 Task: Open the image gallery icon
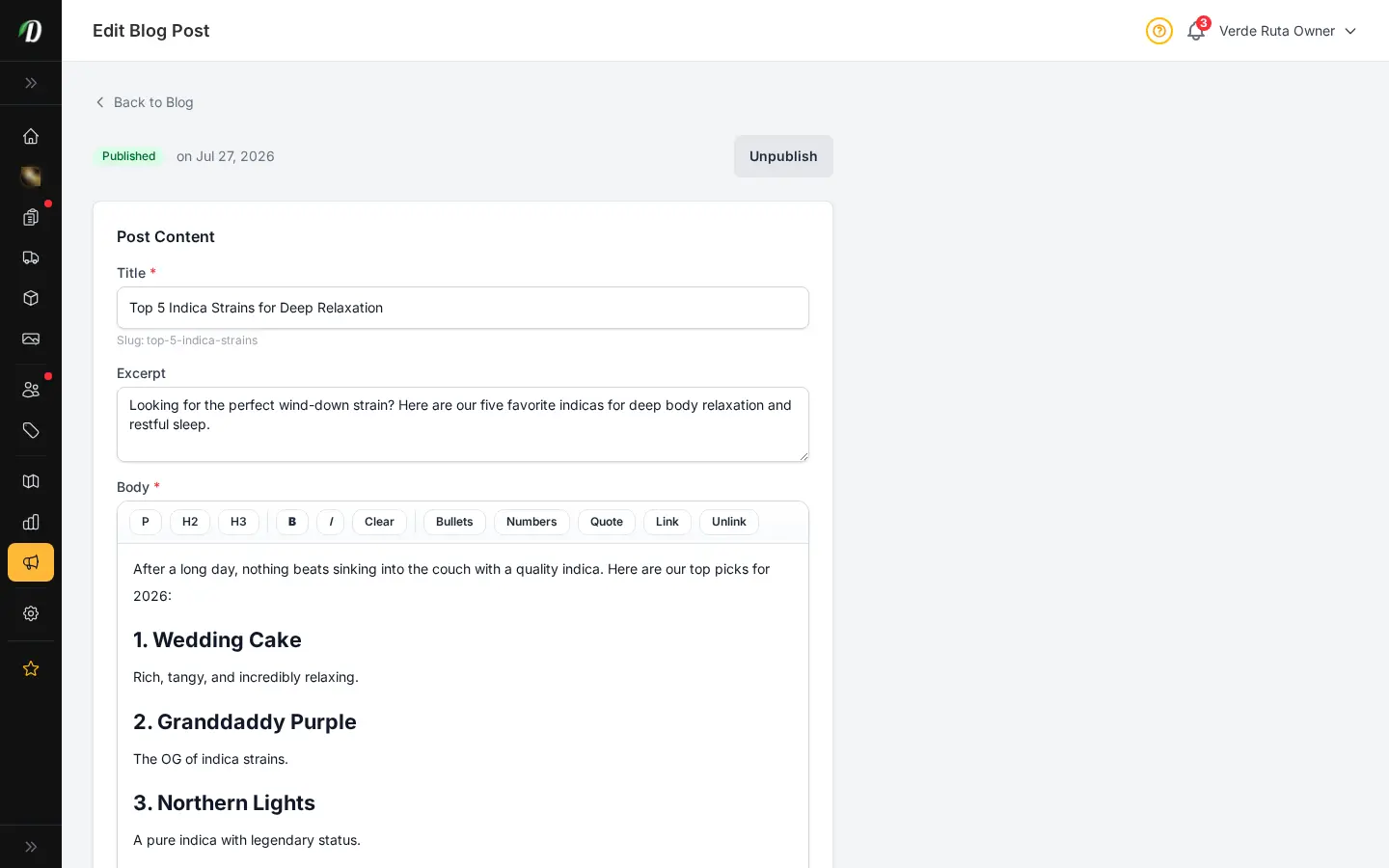coord(31,339)
